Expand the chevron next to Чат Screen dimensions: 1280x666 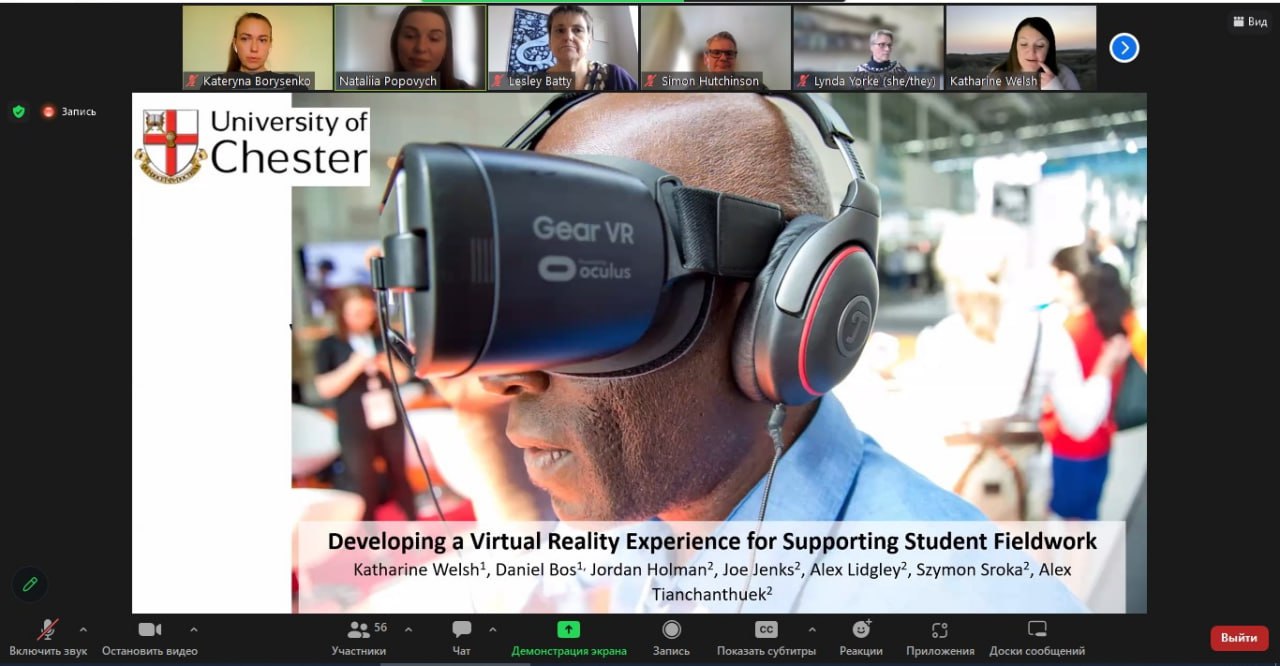click(492, 630)
